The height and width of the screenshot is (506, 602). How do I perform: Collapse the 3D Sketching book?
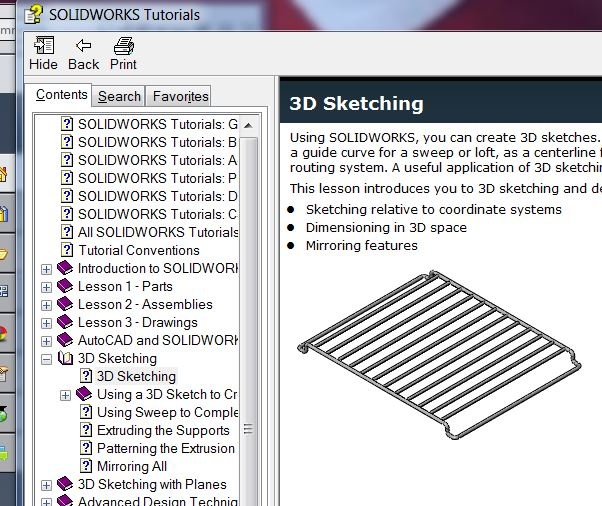[46, 359]
